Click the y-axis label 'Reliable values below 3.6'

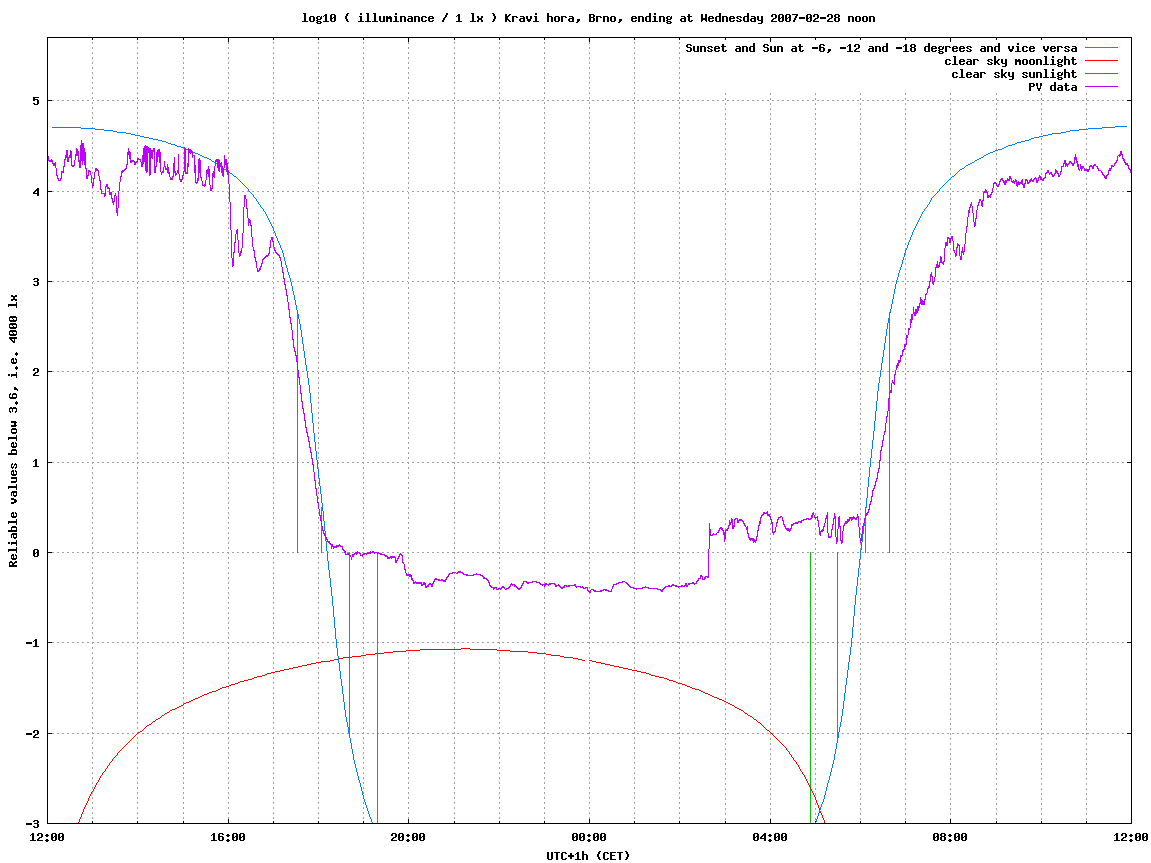coord(13,431)
